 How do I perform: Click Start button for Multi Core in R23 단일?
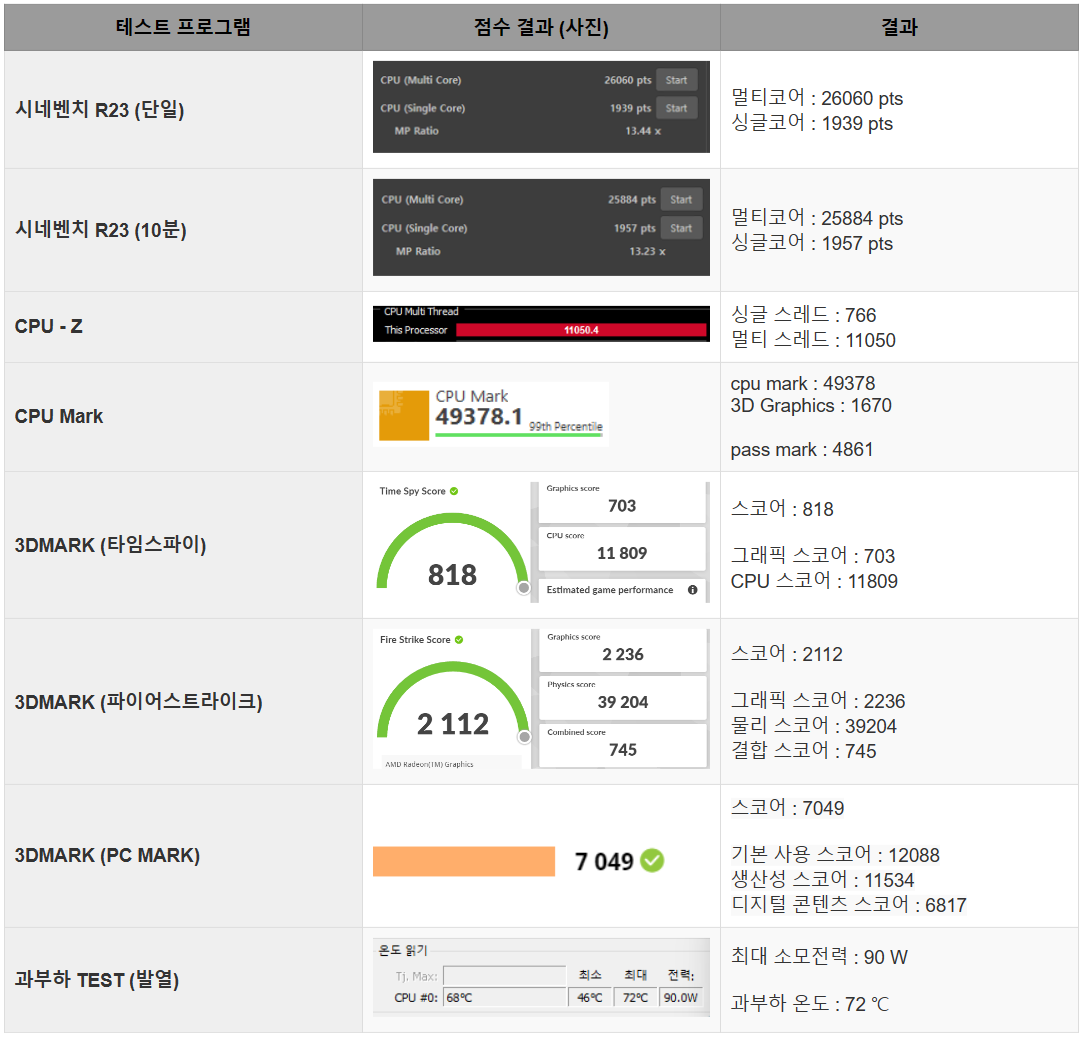click(676, 80)
